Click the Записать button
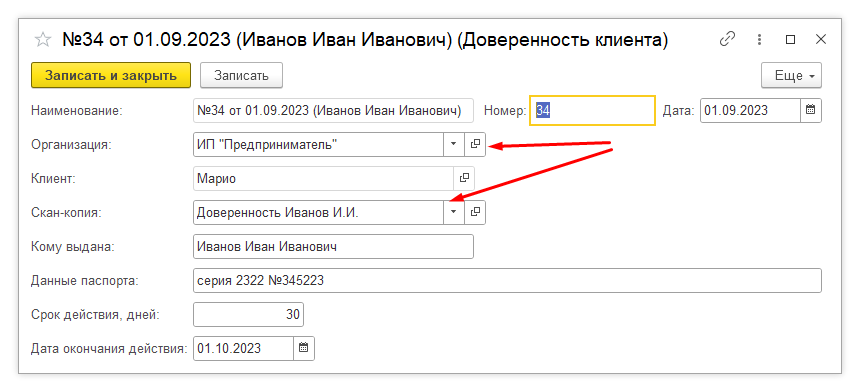 (x=241, y=75)
